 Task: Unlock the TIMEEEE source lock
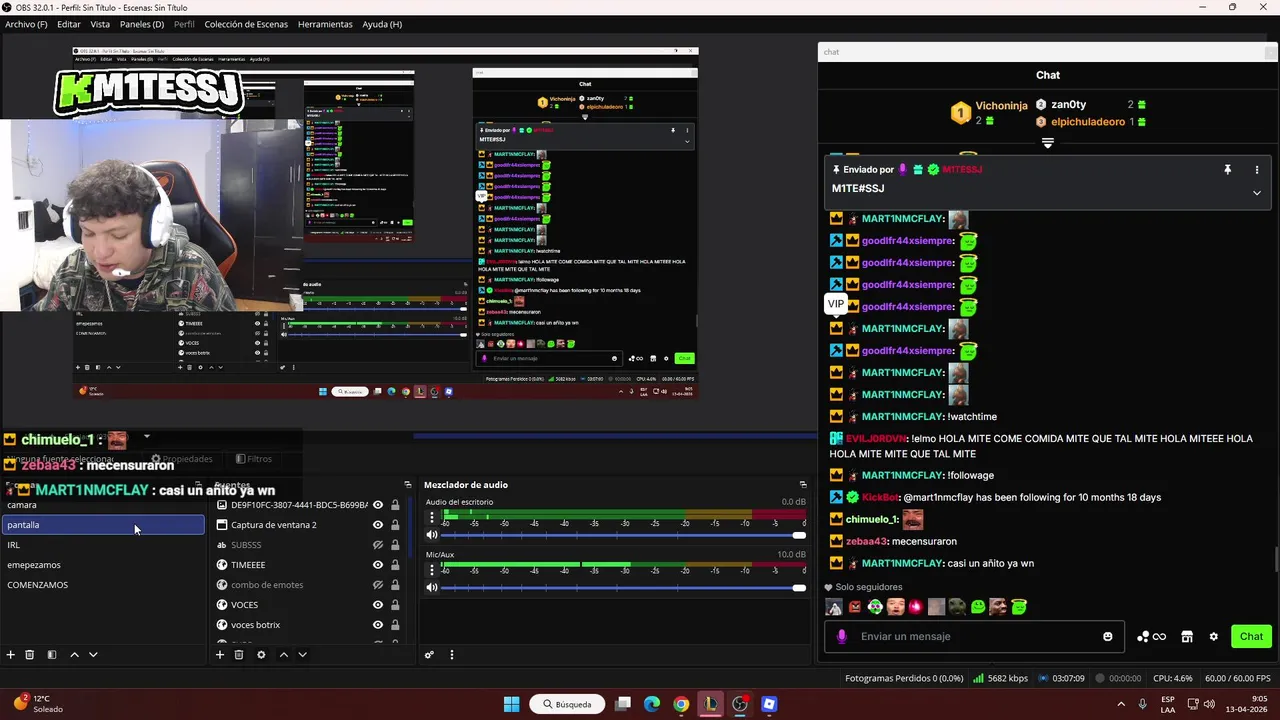click(x=395, y=565)
